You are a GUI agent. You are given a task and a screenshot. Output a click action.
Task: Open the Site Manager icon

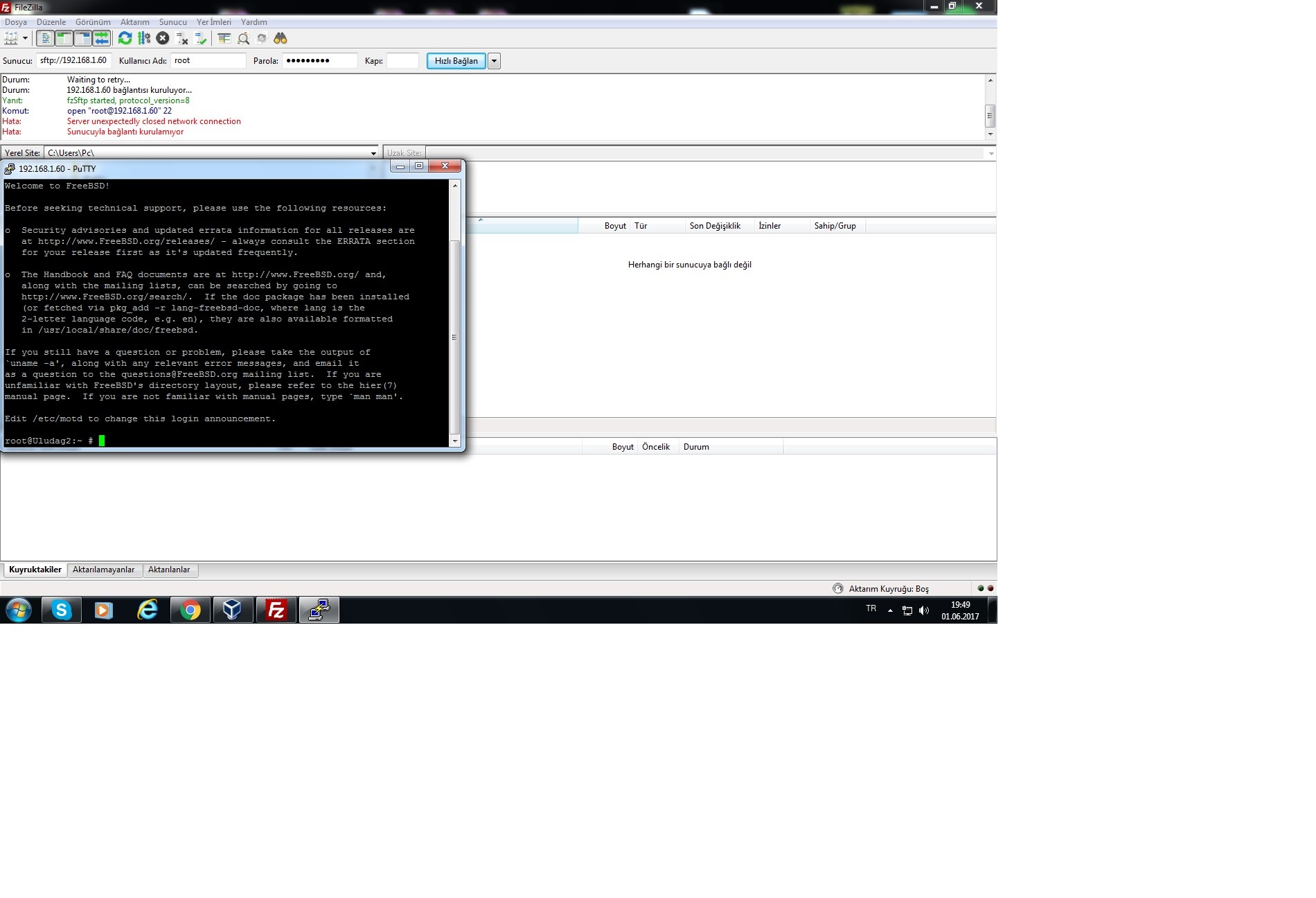pyautogui.click(x=11, y=39)
